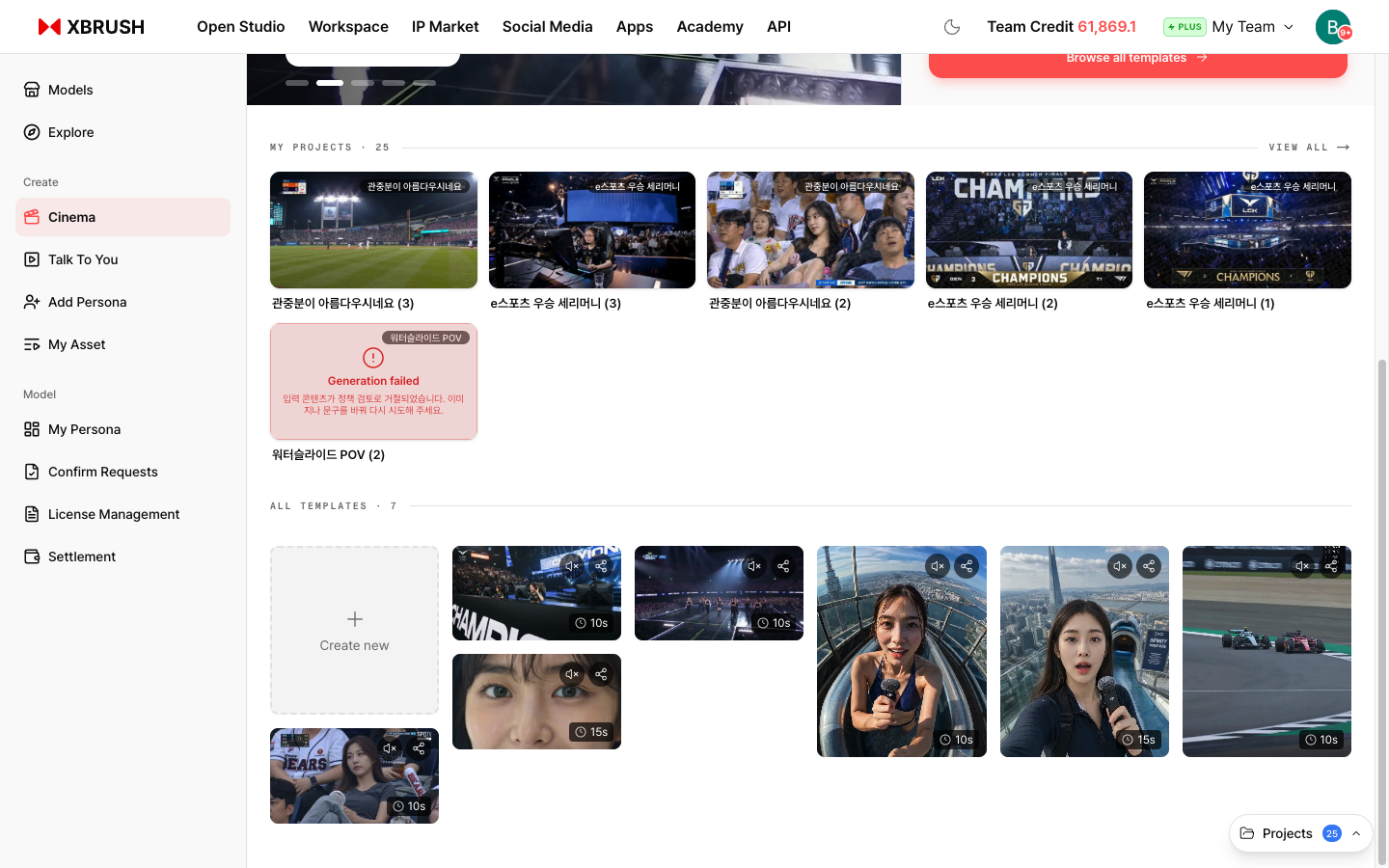The width and height of the screenshot is (1389, 868).
Task: Open the Open Studio menu
Action: coord(241,27)
